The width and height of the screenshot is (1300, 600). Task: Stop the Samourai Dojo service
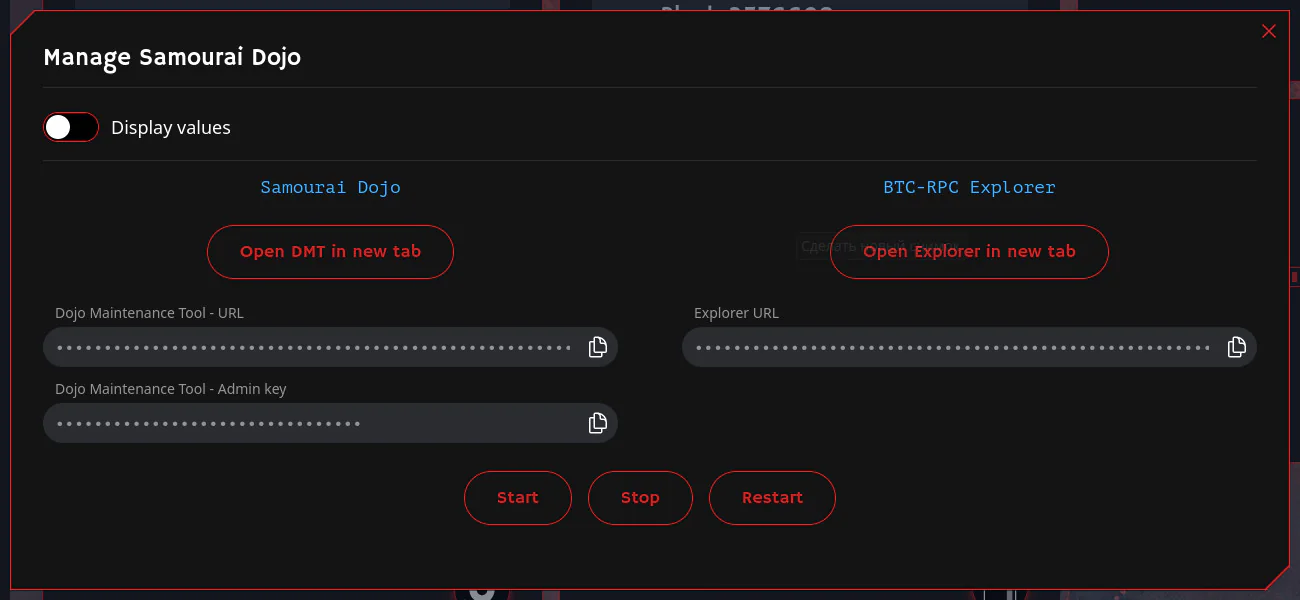[x=640, y=498]
